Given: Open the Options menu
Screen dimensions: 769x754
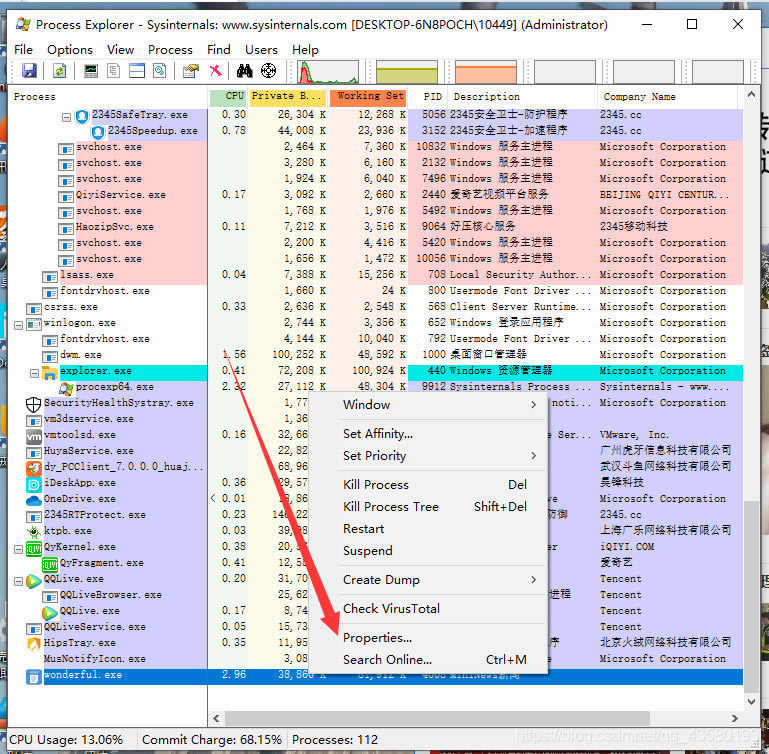Looking at the screenshot, I should pyautogui.click(x=70, y=50).
